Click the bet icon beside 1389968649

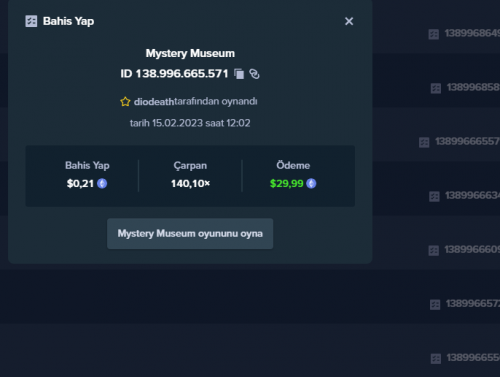(434, 34)
